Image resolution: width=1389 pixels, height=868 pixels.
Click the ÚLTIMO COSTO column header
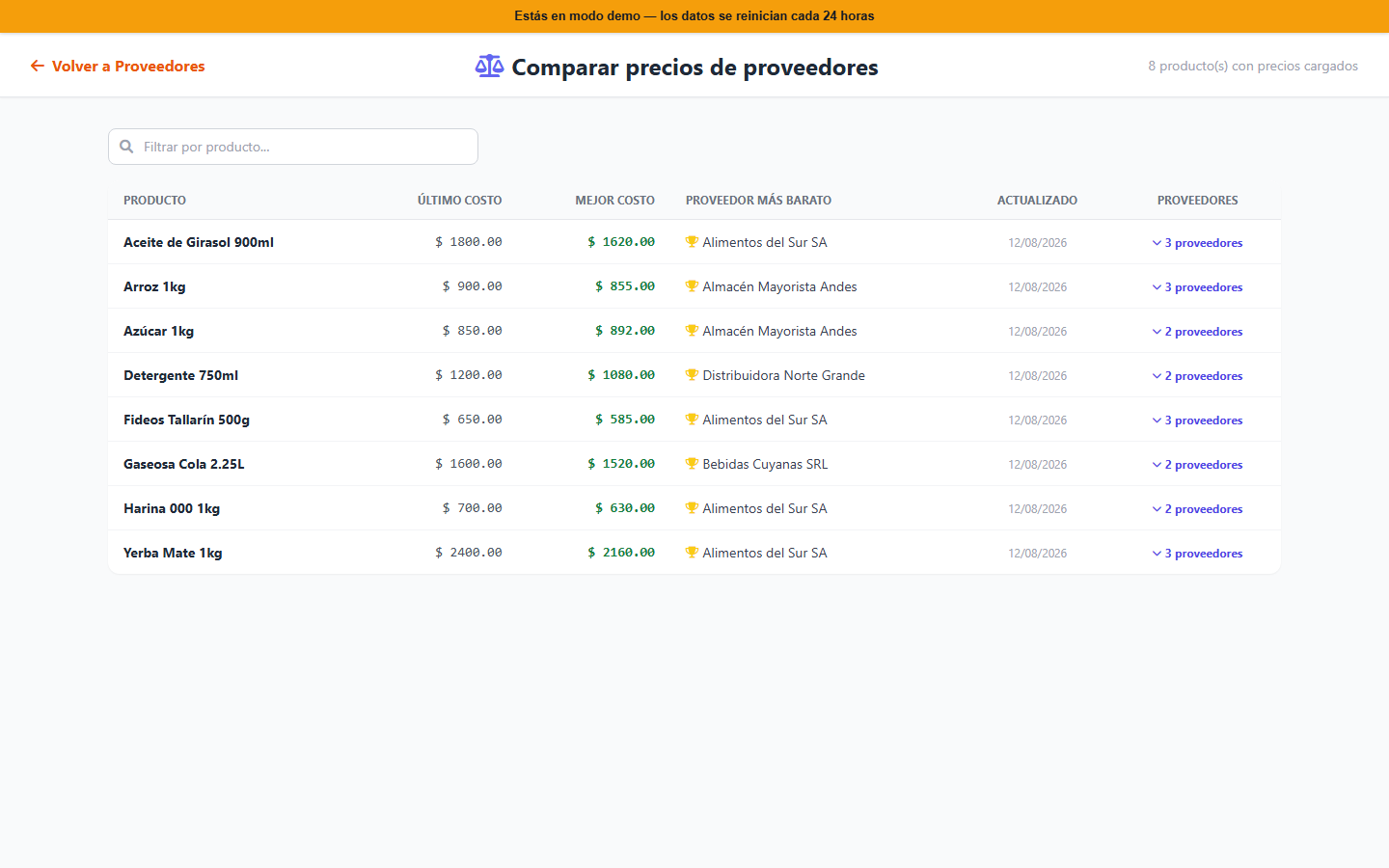(459, 201)
